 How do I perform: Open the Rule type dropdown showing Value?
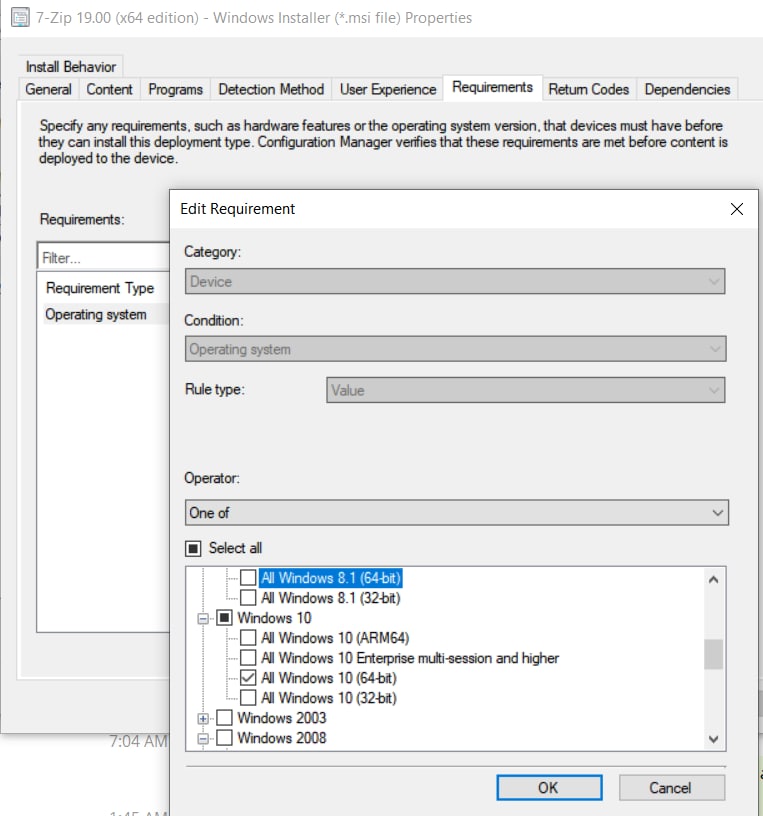point(526,390)
